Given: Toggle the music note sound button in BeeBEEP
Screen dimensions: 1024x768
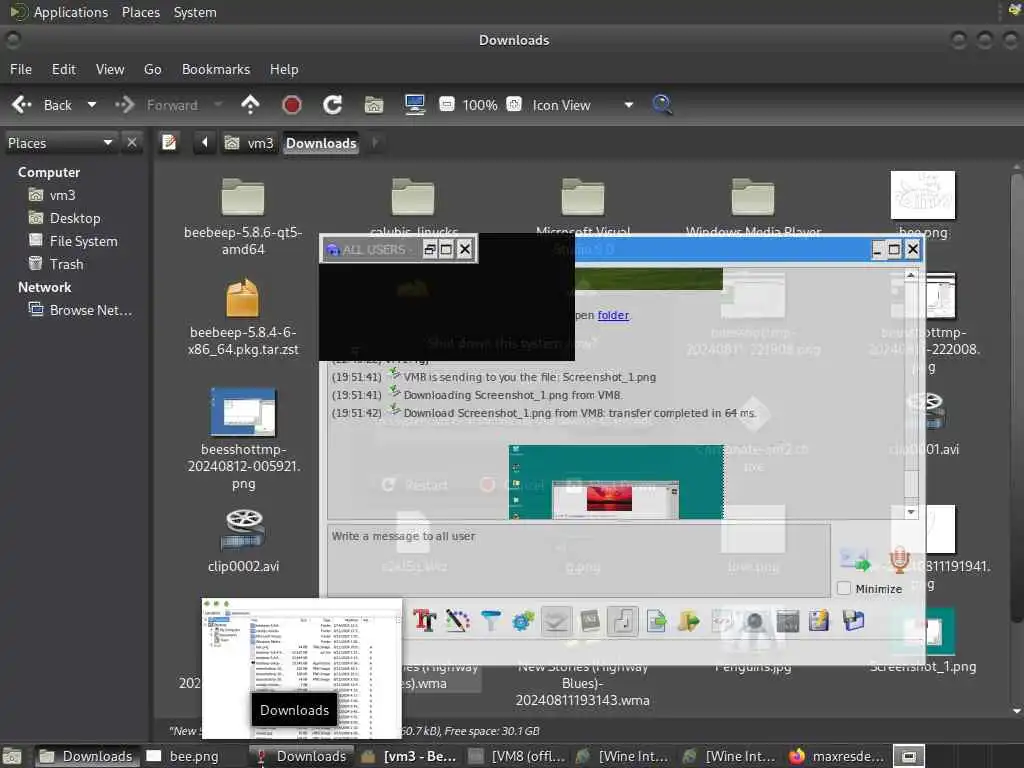Looking at the screenshot, I should tap(622, 620).
